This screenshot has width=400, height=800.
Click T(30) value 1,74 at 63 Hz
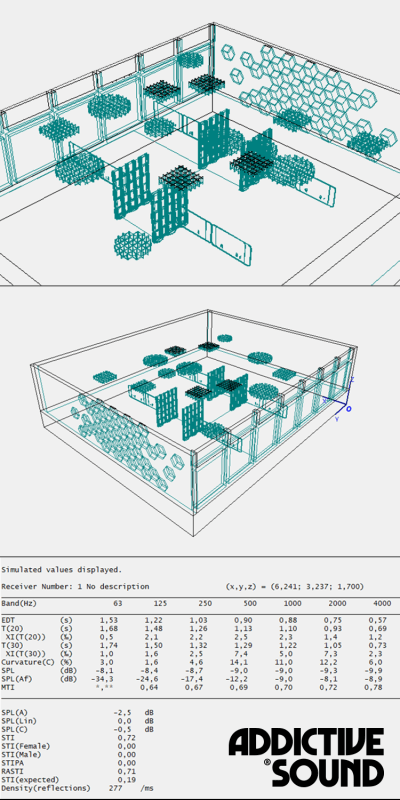point(109,645)
